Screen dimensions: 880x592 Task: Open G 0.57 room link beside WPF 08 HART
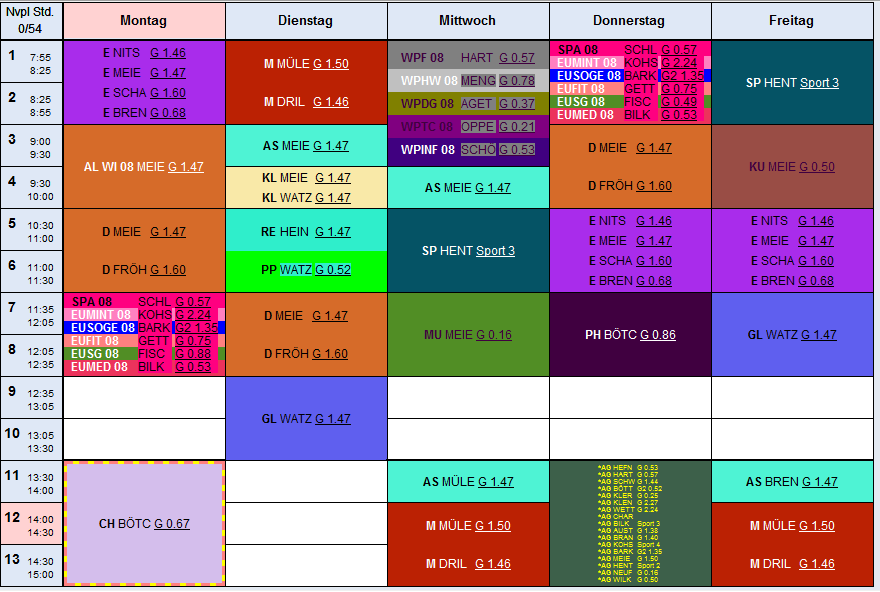point(516,58)
